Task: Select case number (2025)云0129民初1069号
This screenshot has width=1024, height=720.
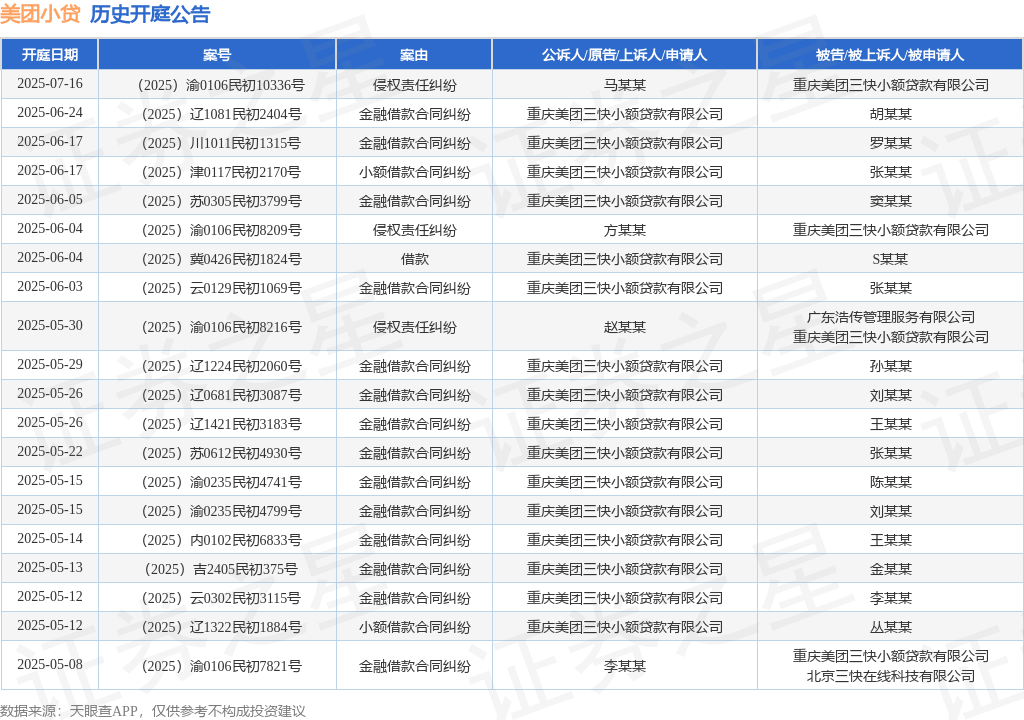Action: pyautogui.click(x=221, y=288)
